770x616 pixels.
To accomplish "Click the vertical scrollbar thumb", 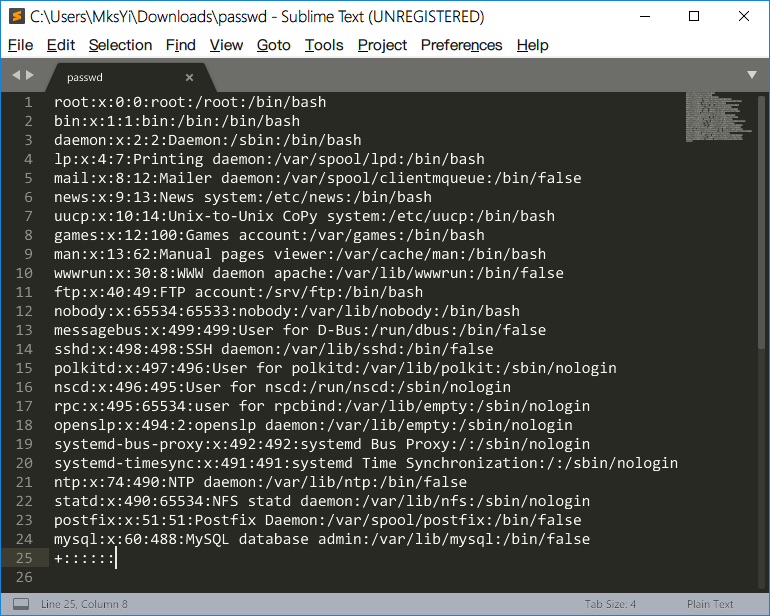I will tap(761, 222).
